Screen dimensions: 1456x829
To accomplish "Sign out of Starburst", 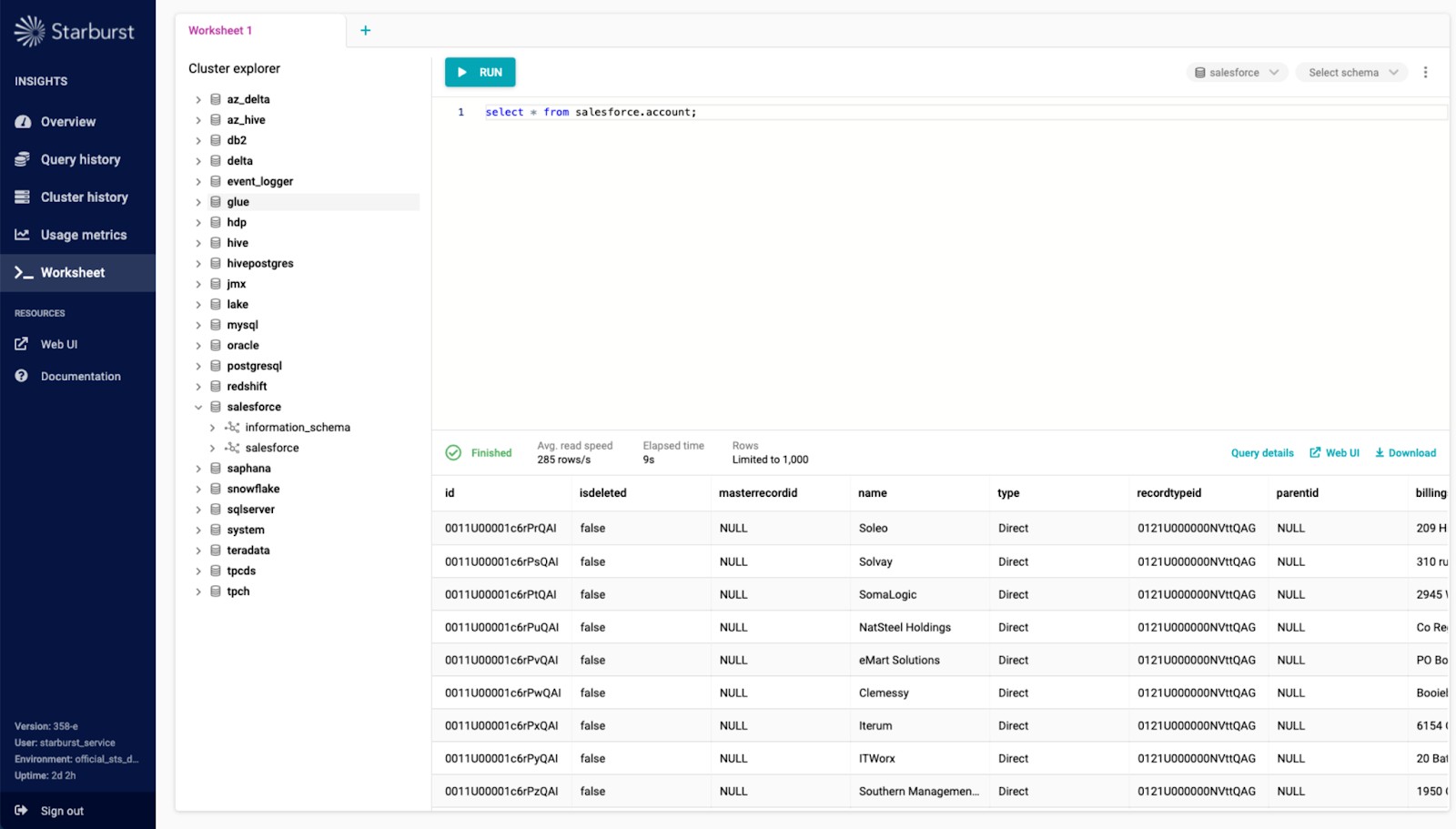I will [x=62, y=811].
